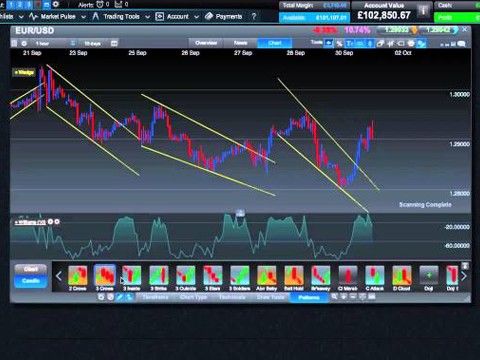Switch to the News tab
Screen dimensions: 480x360
click(240, 43)
